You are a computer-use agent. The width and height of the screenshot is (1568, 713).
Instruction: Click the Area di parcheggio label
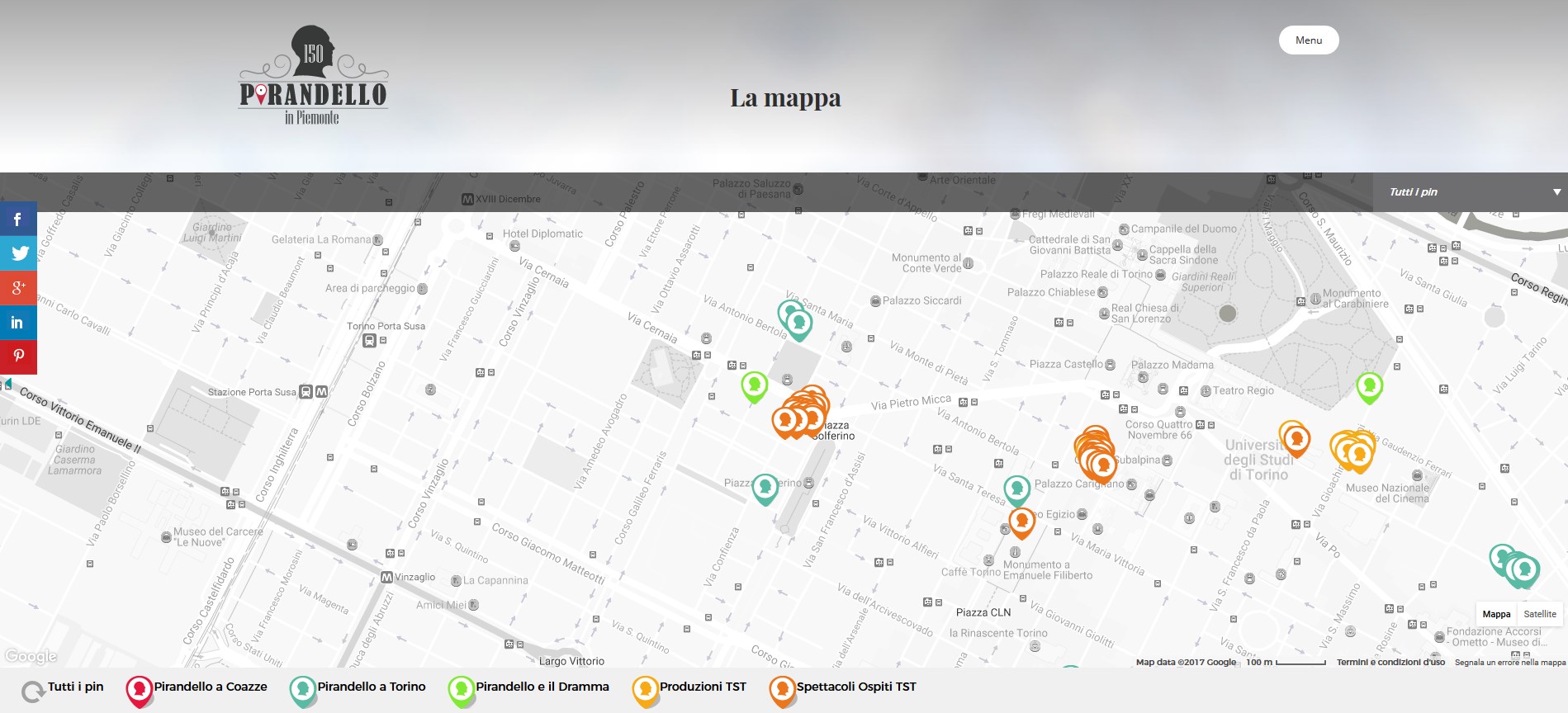(x=370, y=288)
